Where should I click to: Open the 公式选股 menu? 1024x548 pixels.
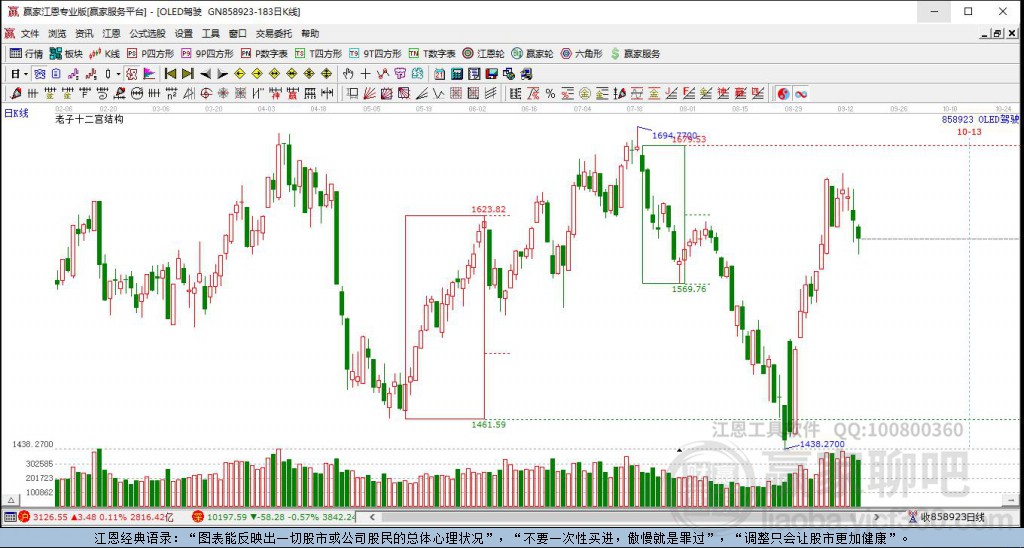(147, 33)
